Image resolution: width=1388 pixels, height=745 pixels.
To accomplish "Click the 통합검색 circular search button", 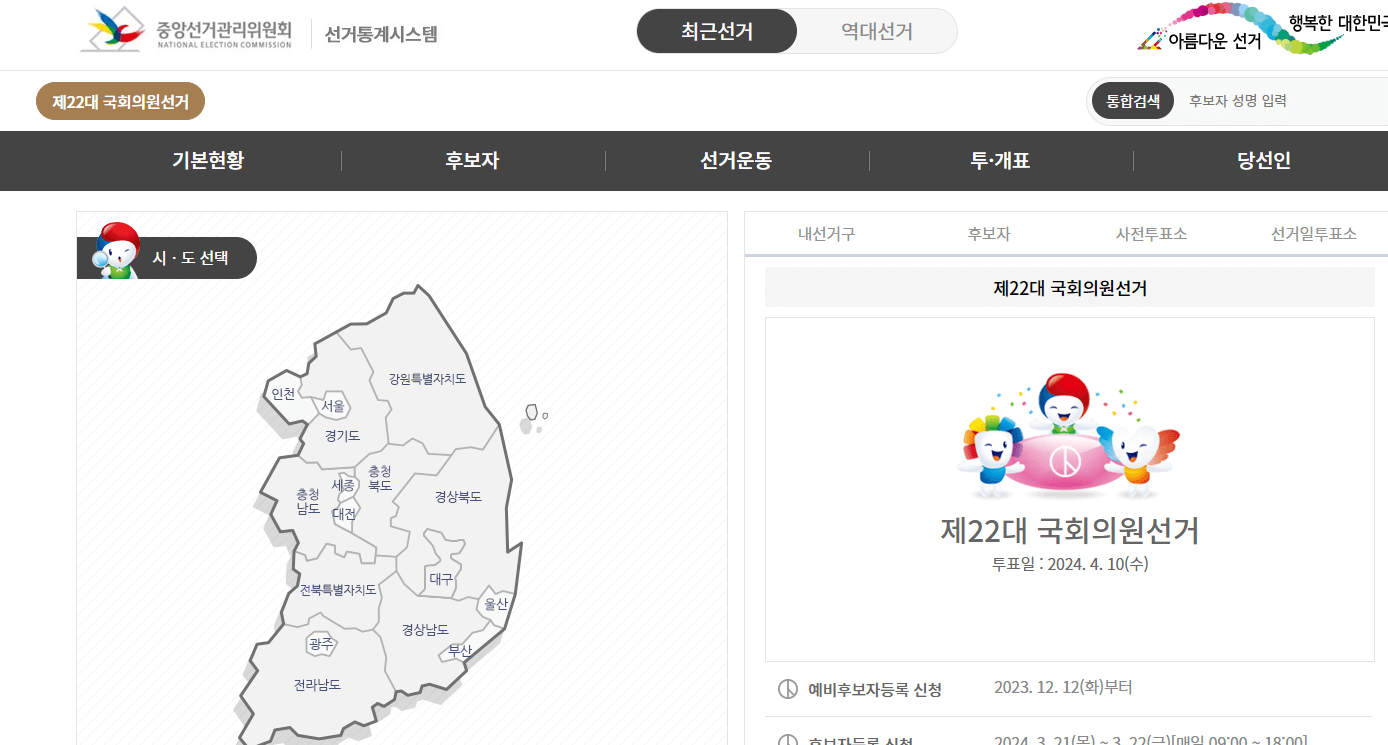I will (x=1132, y=100).
